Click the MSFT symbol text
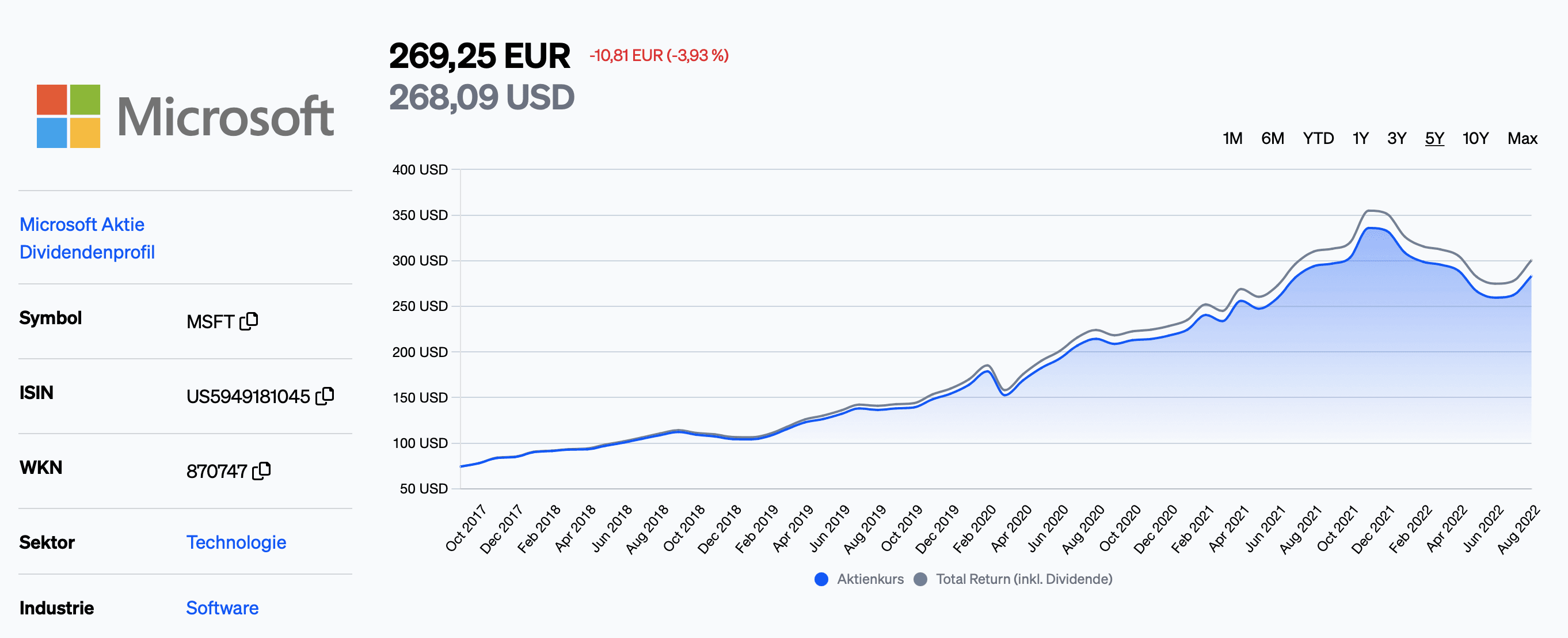 pyautogui.click(x=210, y=321)
